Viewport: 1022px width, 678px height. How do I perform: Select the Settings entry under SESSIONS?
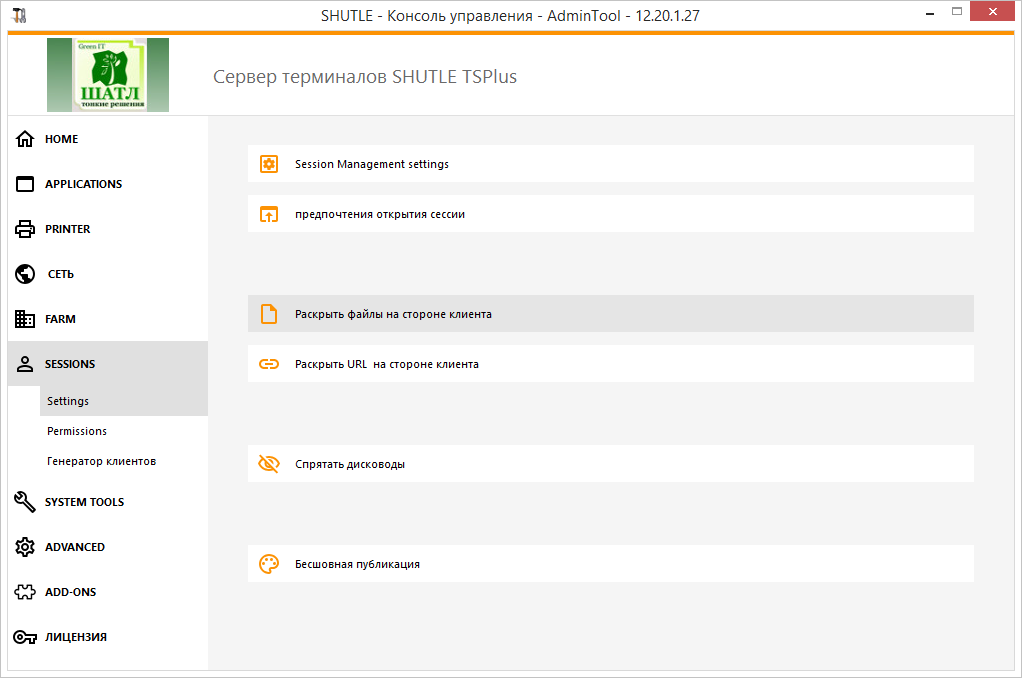tap(67, 400)
